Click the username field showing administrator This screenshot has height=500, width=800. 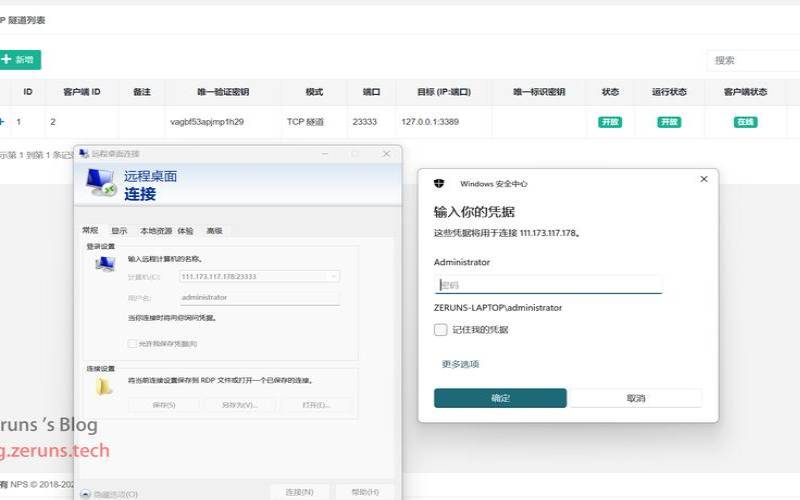pos(259,297)
